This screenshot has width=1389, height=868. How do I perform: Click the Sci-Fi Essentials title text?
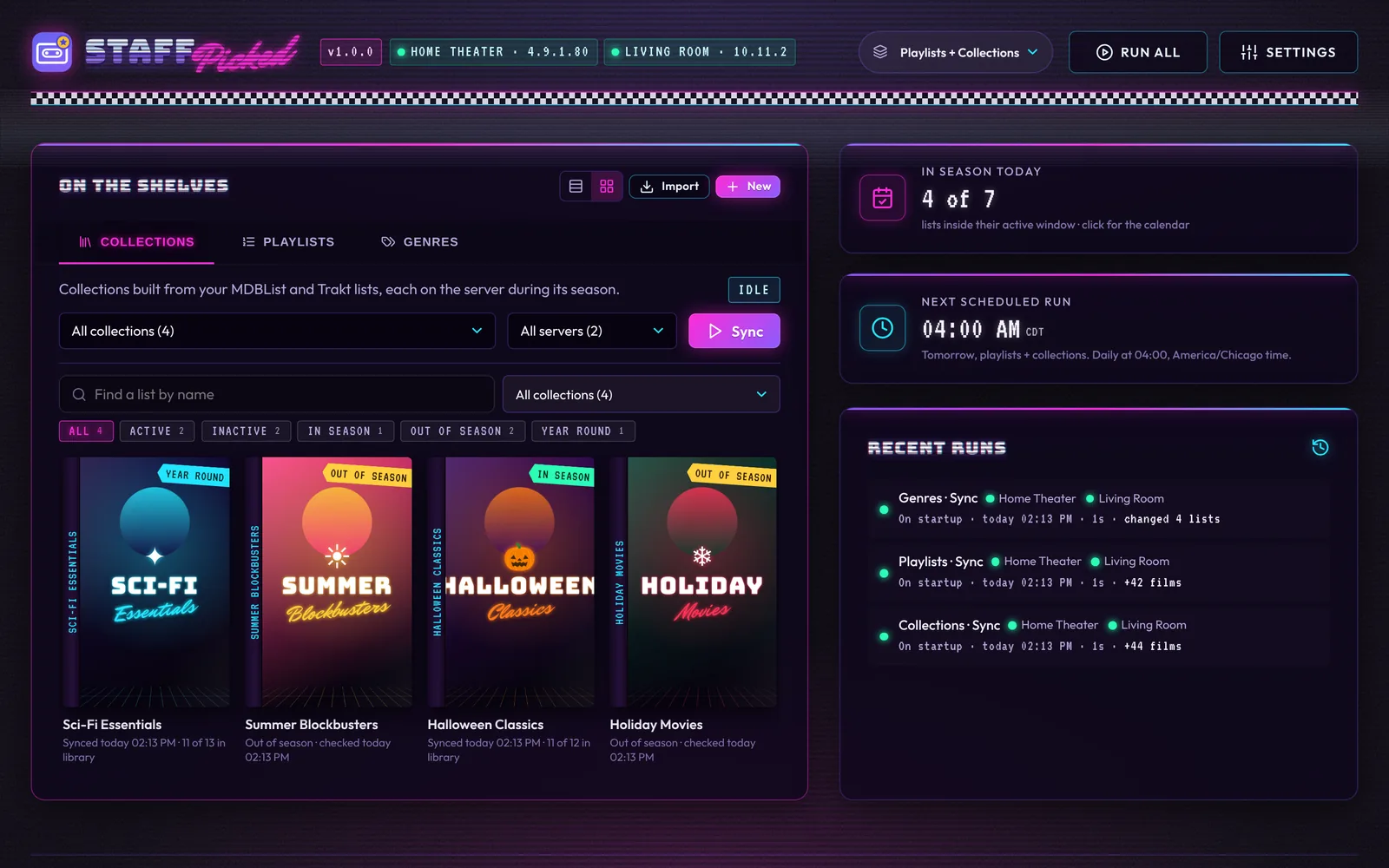[112, 725]
